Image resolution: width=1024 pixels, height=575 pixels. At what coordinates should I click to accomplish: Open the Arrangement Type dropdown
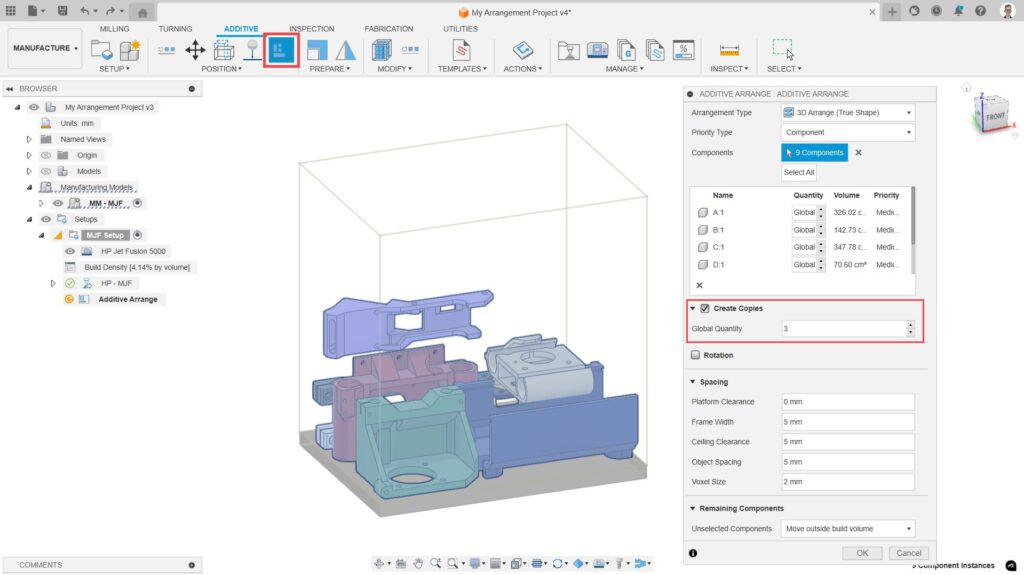click(x=847, y=113)
